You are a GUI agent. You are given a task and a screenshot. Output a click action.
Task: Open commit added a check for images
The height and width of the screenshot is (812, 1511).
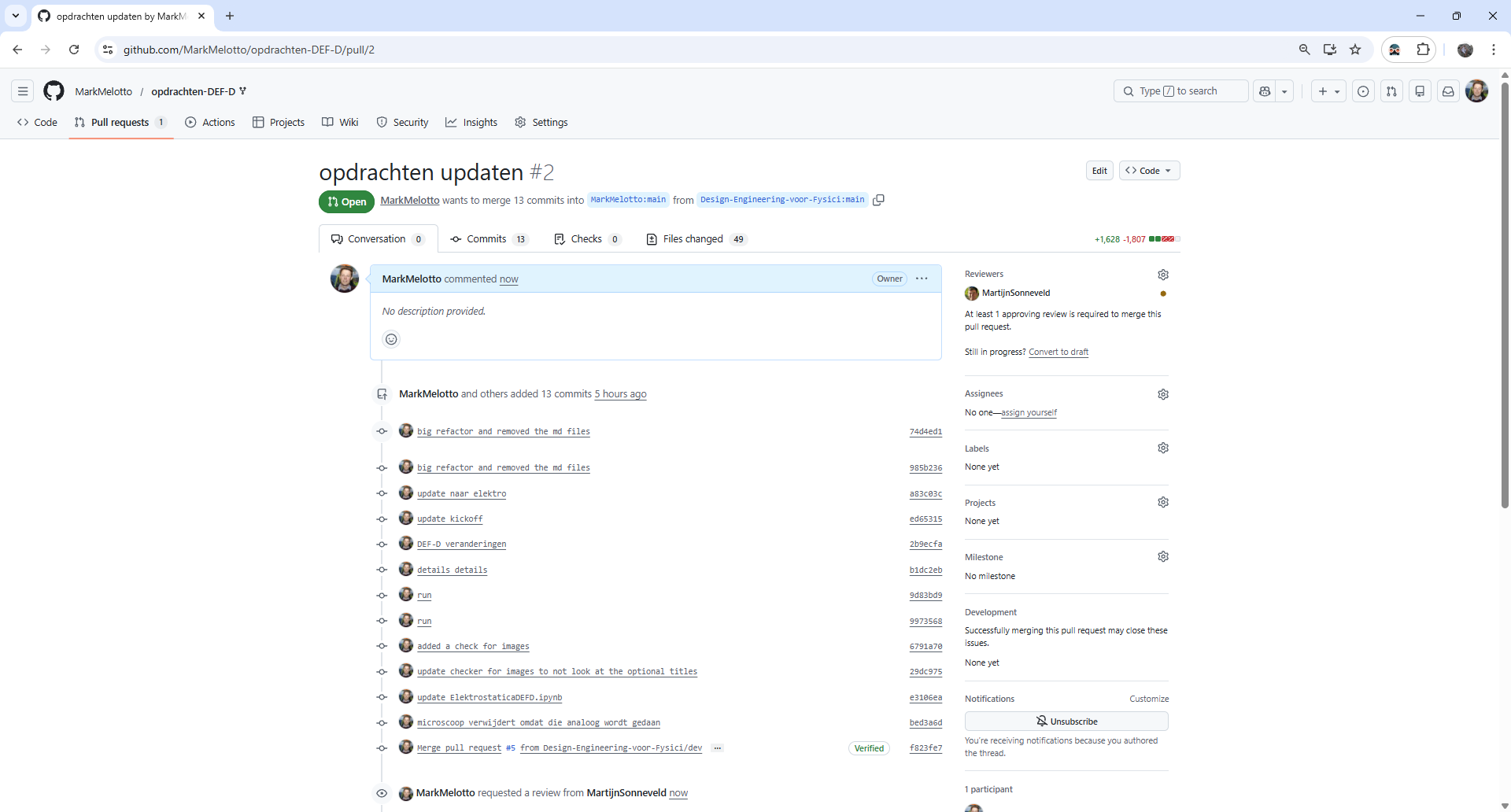[x=473, y=647]
